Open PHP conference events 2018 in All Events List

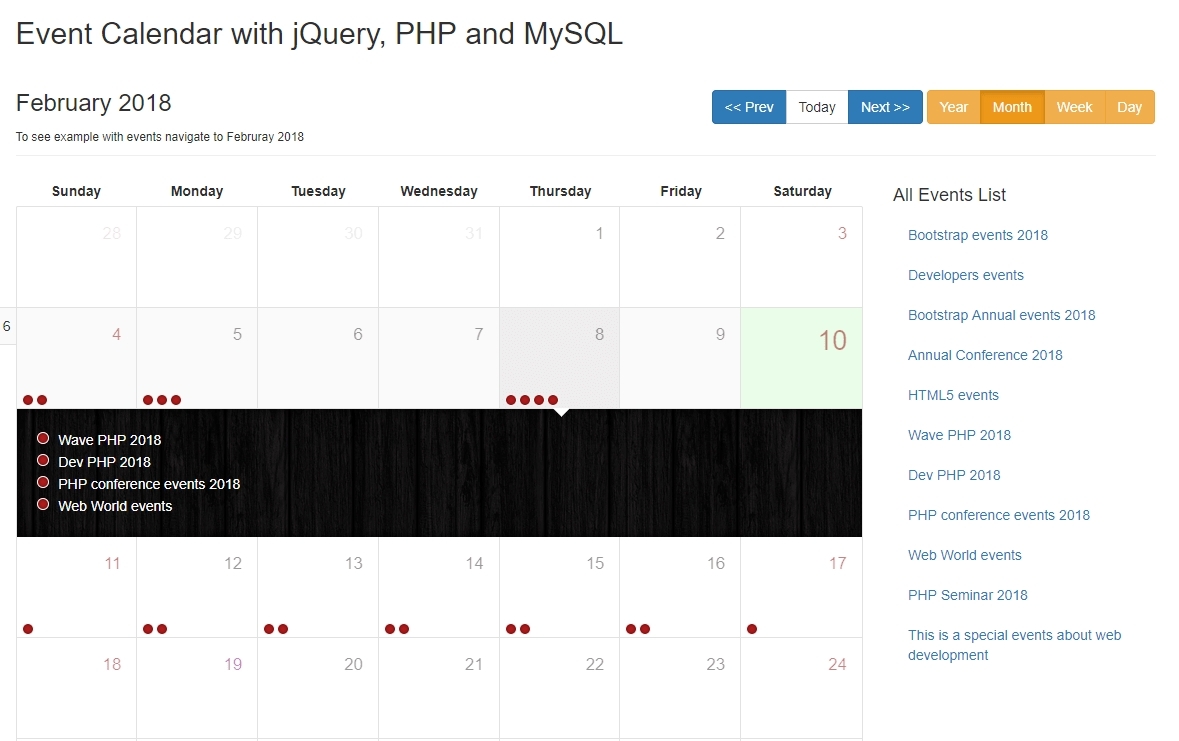(x=999, y=515)
